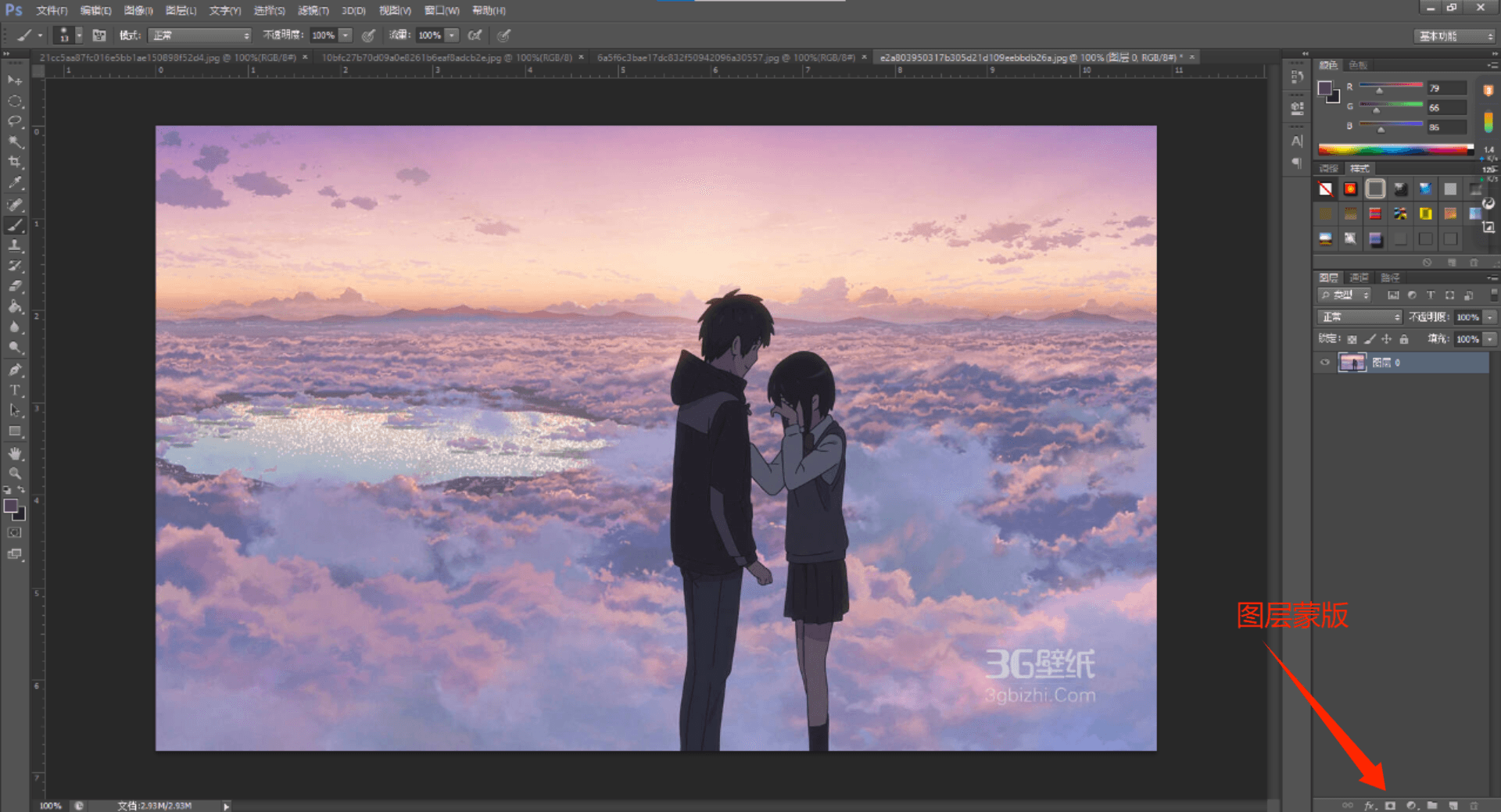Click the G value input field
Image resolution: width=1501 pixels, height=812 pixels.
click(x=1446, y=108)
